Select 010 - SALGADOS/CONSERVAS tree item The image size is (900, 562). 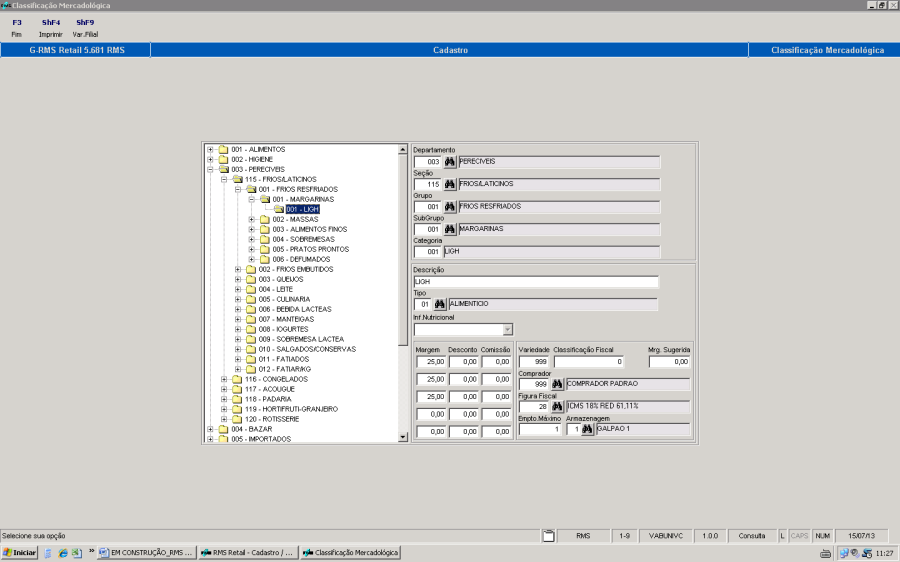pos(307,349)
